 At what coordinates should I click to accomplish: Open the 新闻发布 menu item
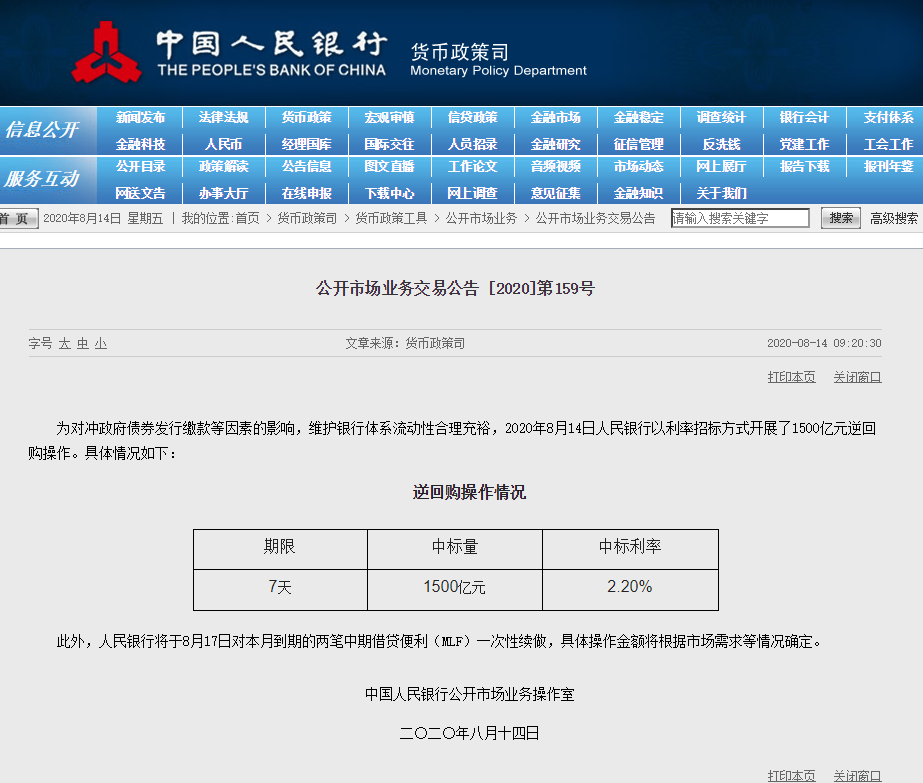(140, 118)
